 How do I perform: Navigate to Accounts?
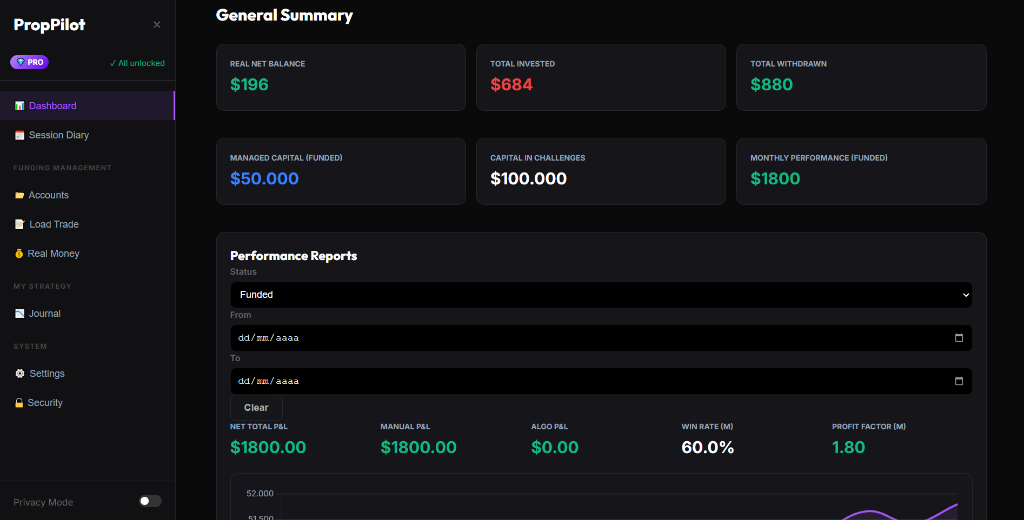coord(88,195)
